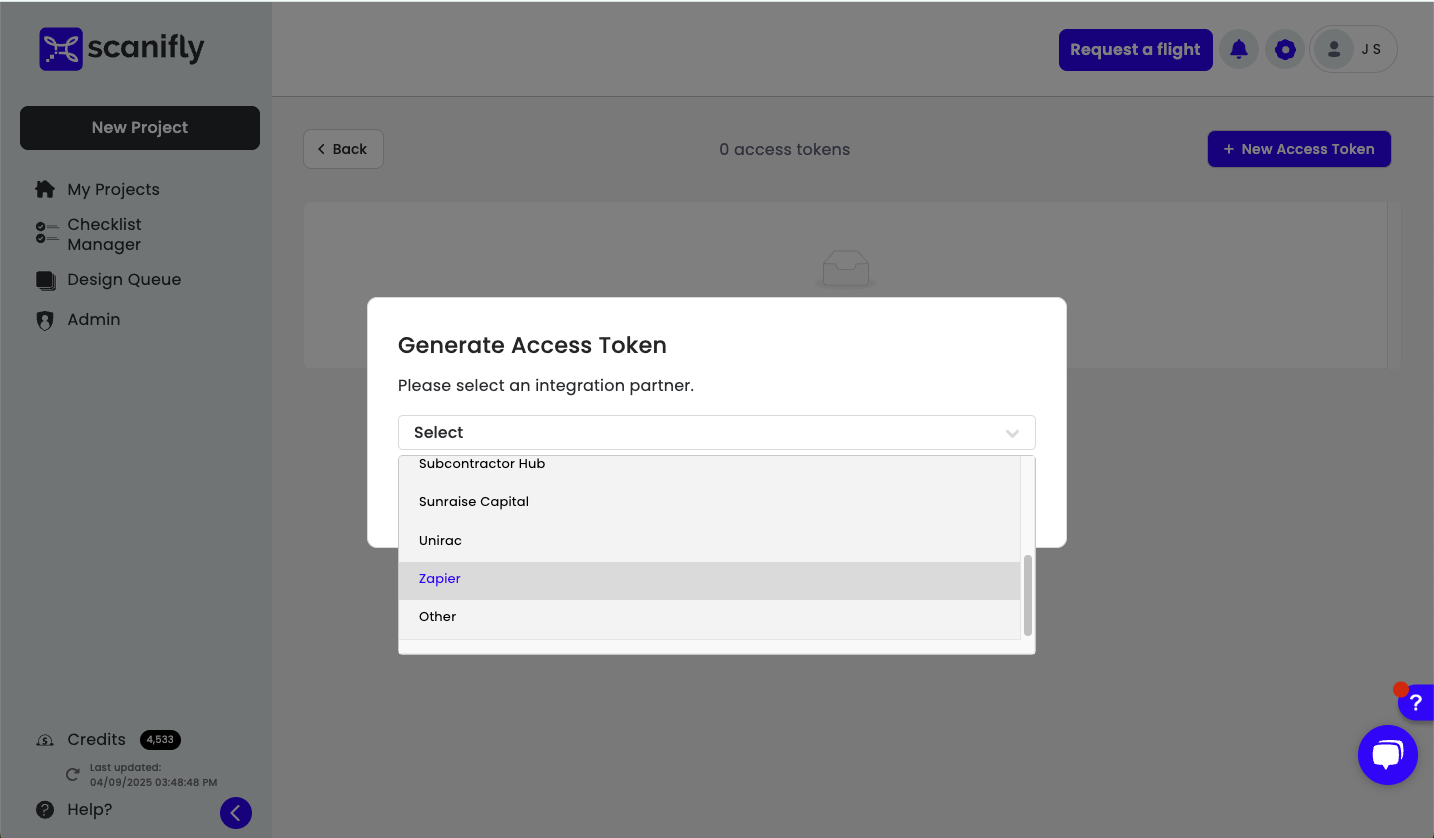Open the Help? link in the sidebar
This screenshot has height=838, width=1434.
(90, 809)
